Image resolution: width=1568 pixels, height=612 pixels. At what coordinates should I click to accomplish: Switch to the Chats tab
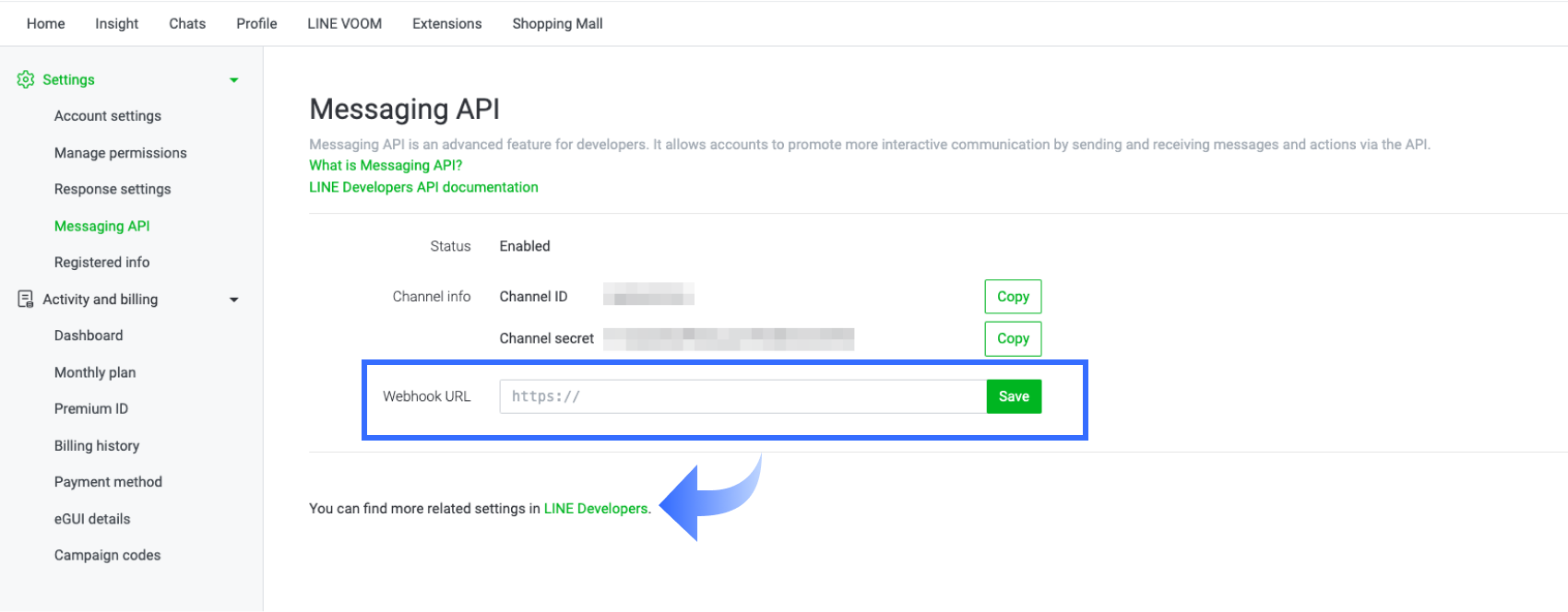tap(186, 23)
